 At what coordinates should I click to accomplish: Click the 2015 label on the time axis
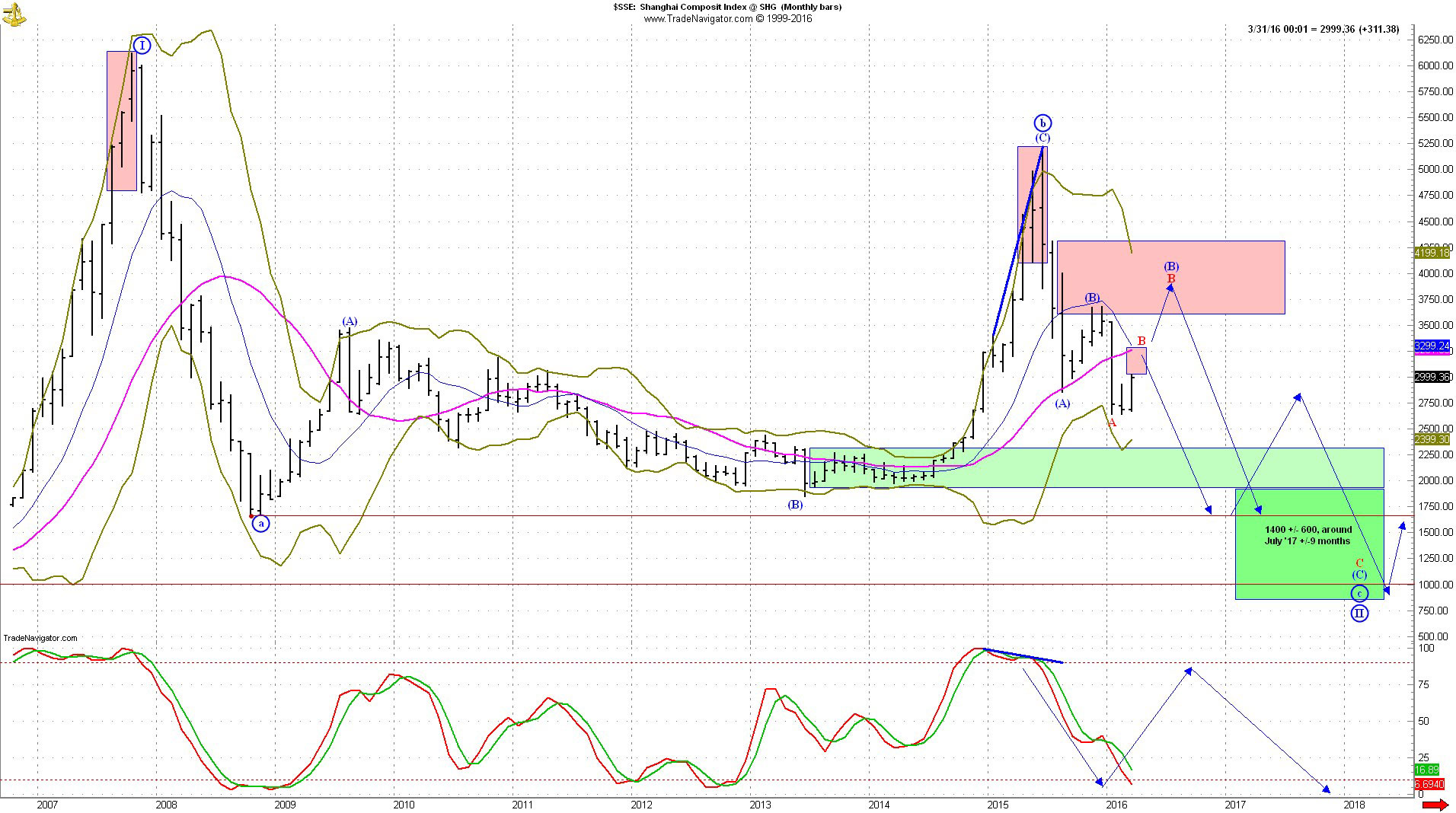998,805
